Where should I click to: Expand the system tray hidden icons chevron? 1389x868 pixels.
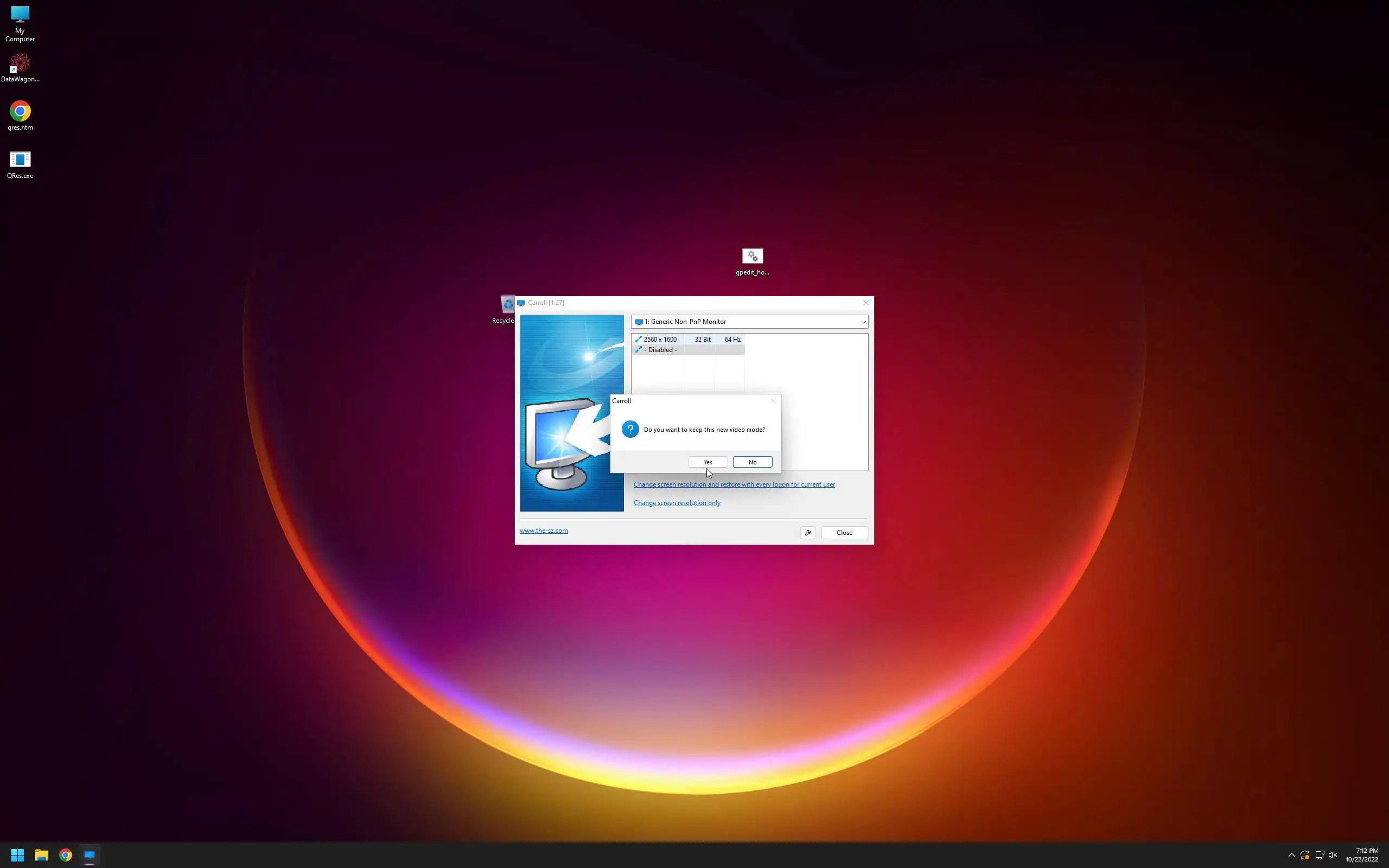(x=1291, y=855)
